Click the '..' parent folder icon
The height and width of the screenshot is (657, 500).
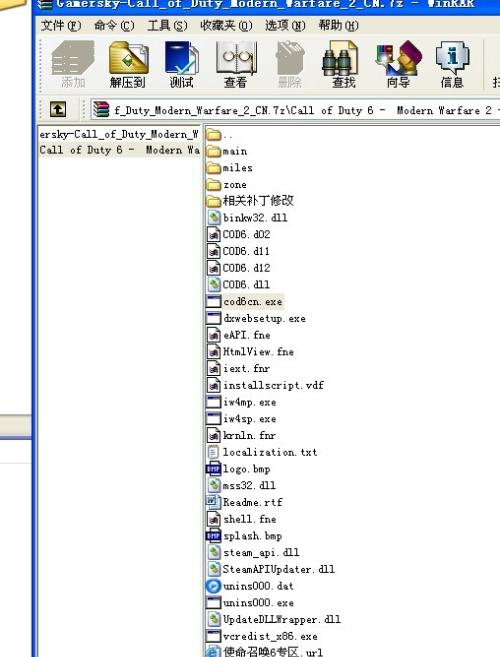(214, 135)
